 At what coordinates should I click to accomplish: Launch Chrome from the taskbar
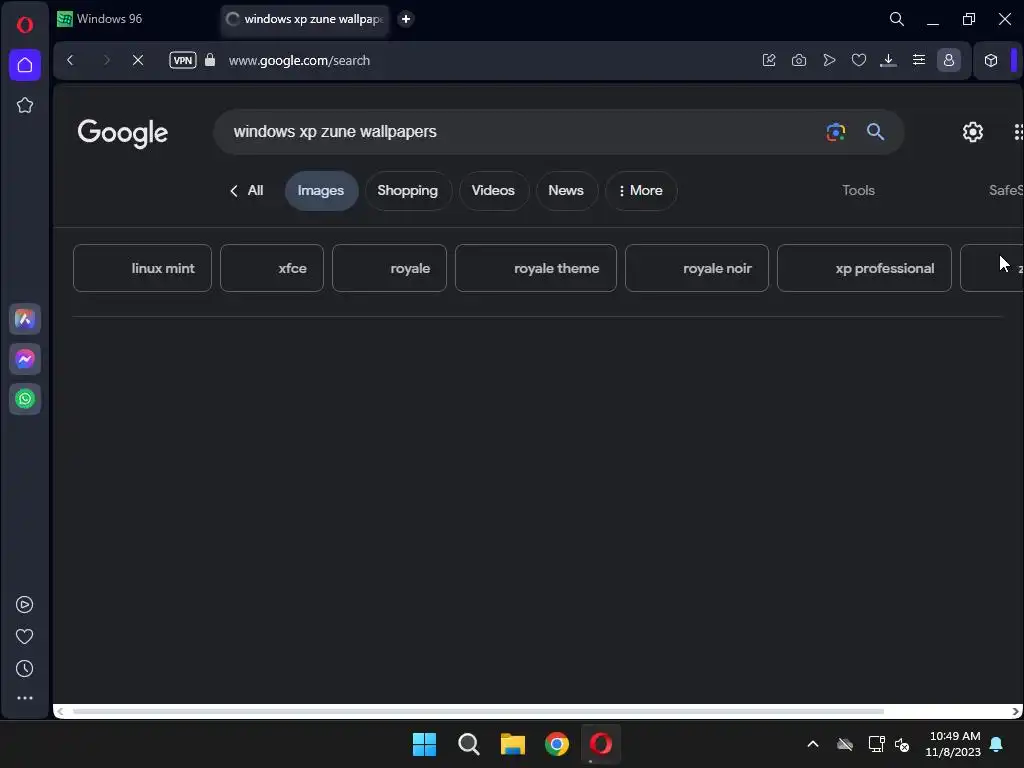tap(557, 744)
